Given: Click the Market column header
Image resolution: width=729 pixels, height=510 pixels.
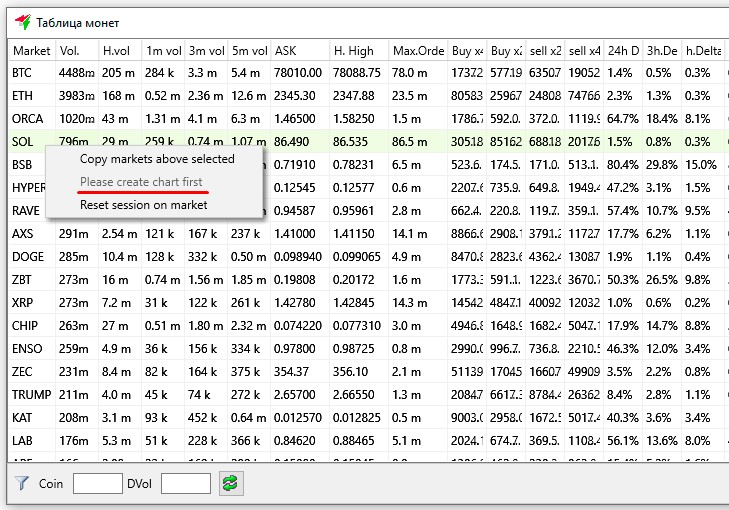Looking at the screenshot, I should (31, 51).
